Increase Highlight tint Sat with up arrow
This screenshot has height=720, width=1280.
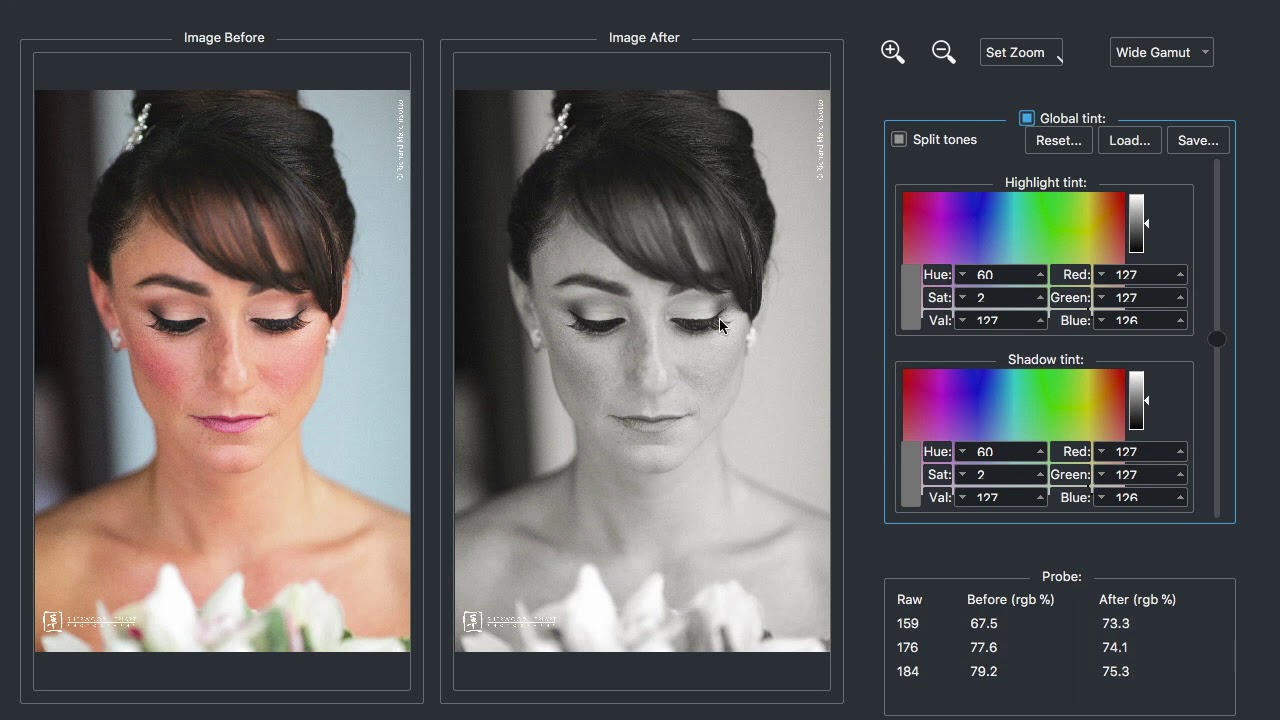(x=1040, y=298)
